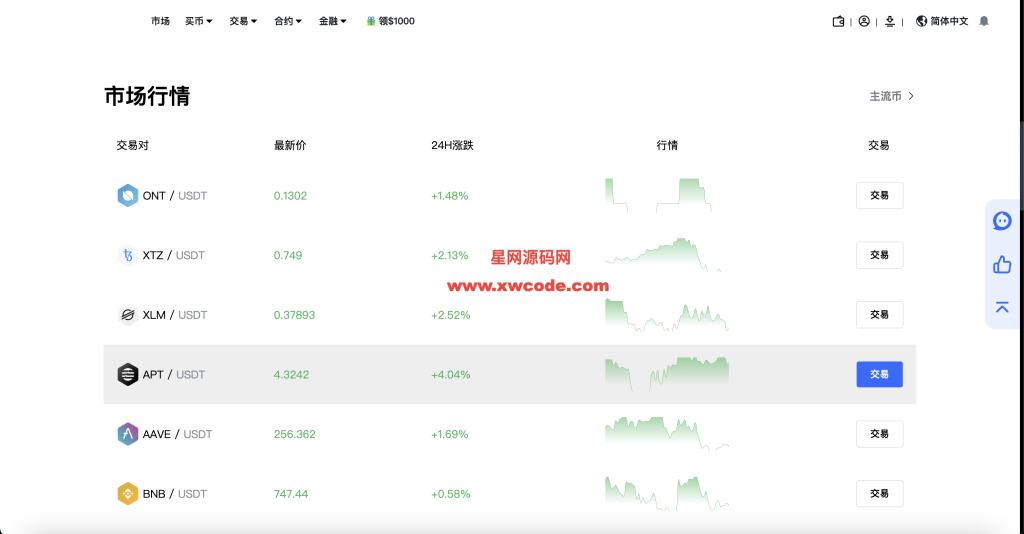Click the app download icon
The width and height of the screenshot is (1024, 534).
pyautogui.click(x=890, y=21)
